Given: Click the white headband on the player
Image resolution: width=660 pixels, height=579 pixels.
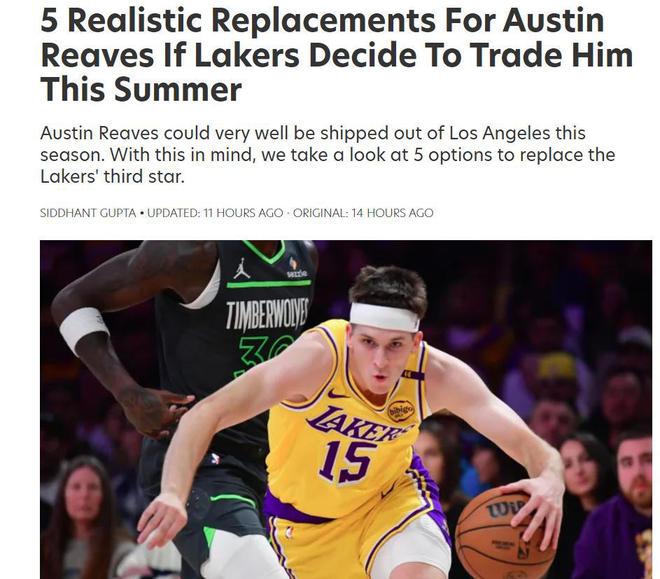Looking at the screenshot, I should pyautogui.click(x=384, y=316).
